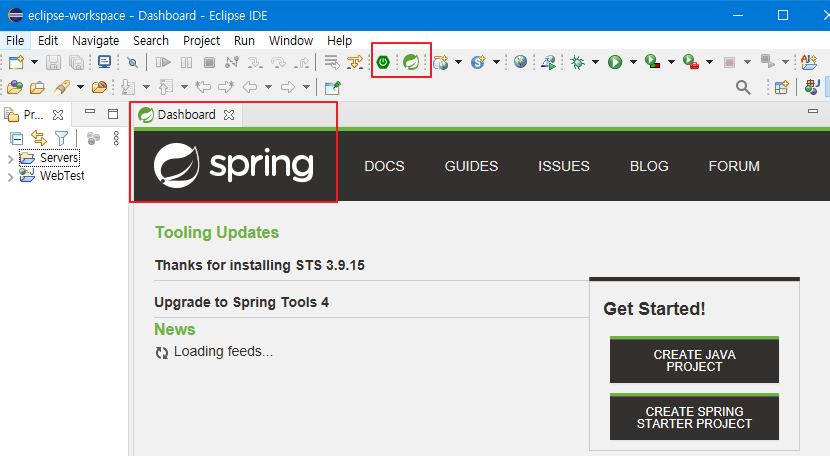Click the Open Type icon
Screen dimensions: 830x456
15,87
